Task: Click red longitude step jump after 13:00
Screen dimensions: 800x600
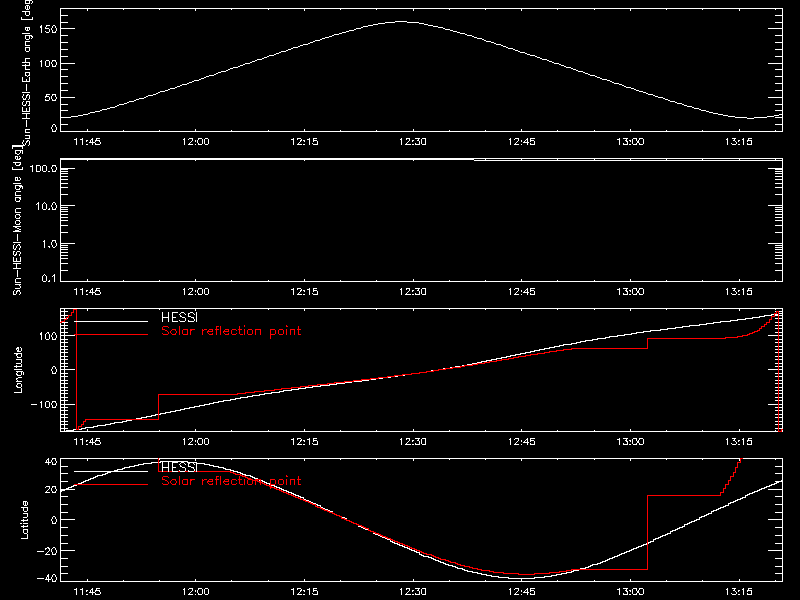Action: pyautogui.click(x=647, y=343)
